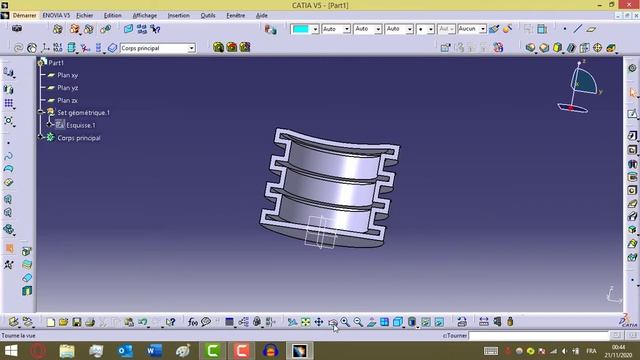Click the FRA language indicator
Image resolution: width=640 pixels, height=360 pixels.
click(591, 351)
